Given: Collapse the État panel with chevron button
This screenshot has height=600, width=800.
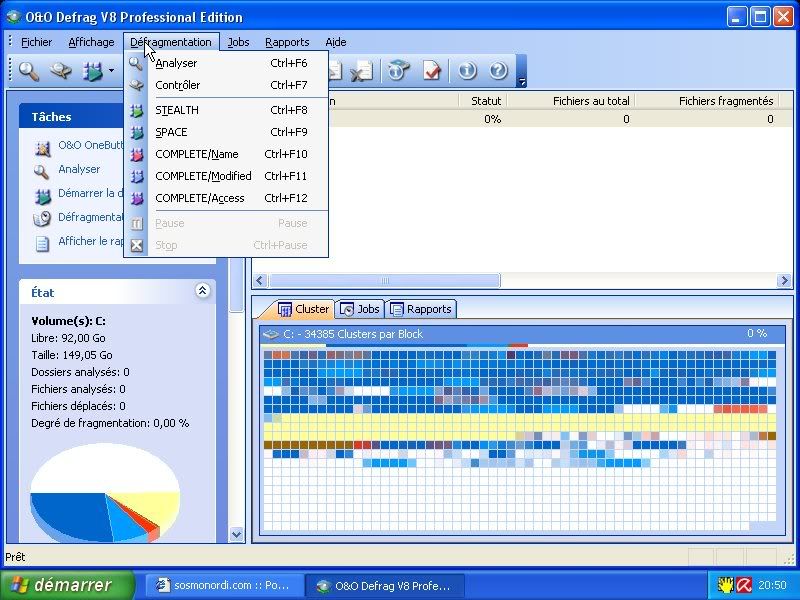Looking at the screenshot, I should point(202,291).
